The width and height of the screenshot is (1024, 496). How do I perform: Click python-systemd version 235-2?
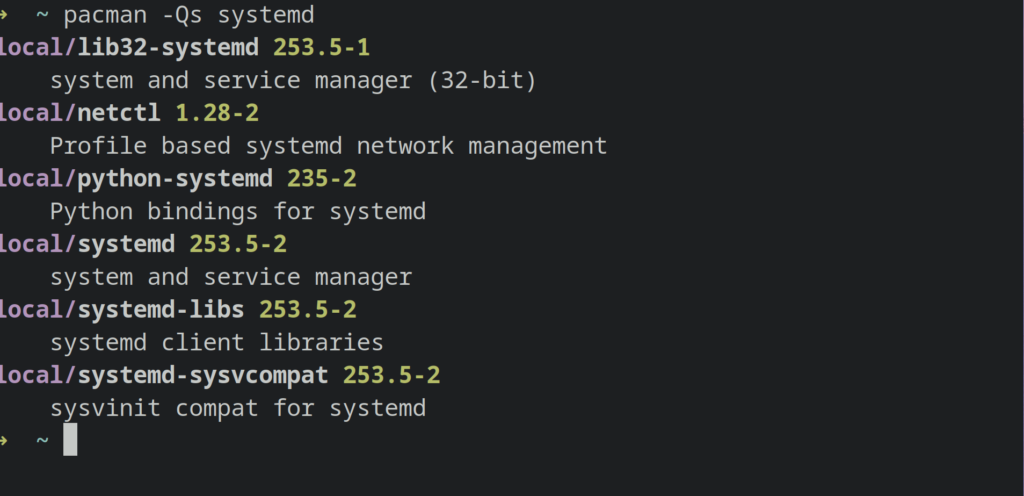(x=321, y=179)
